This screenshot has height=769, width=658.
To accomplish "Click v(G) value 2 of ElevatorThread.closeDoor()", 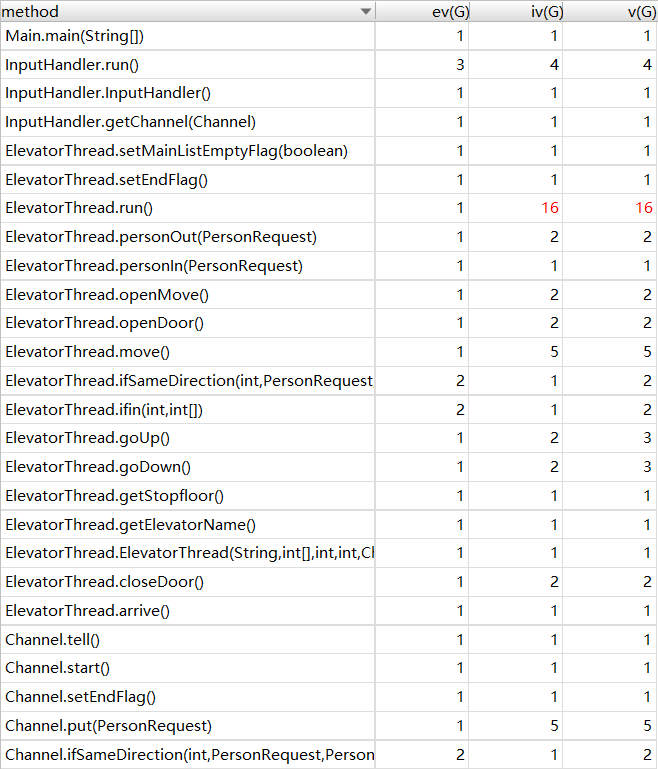I will coord(647,582).
